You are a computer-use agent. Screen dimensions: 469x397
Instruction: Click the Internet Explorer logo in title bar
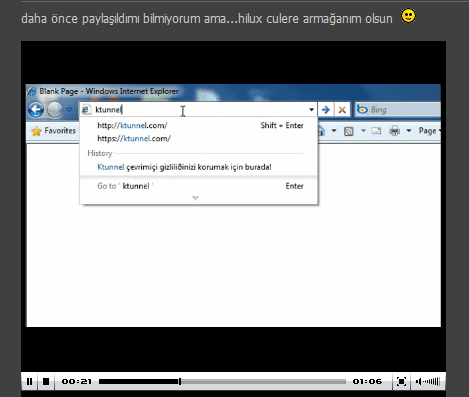click(31, 91)
